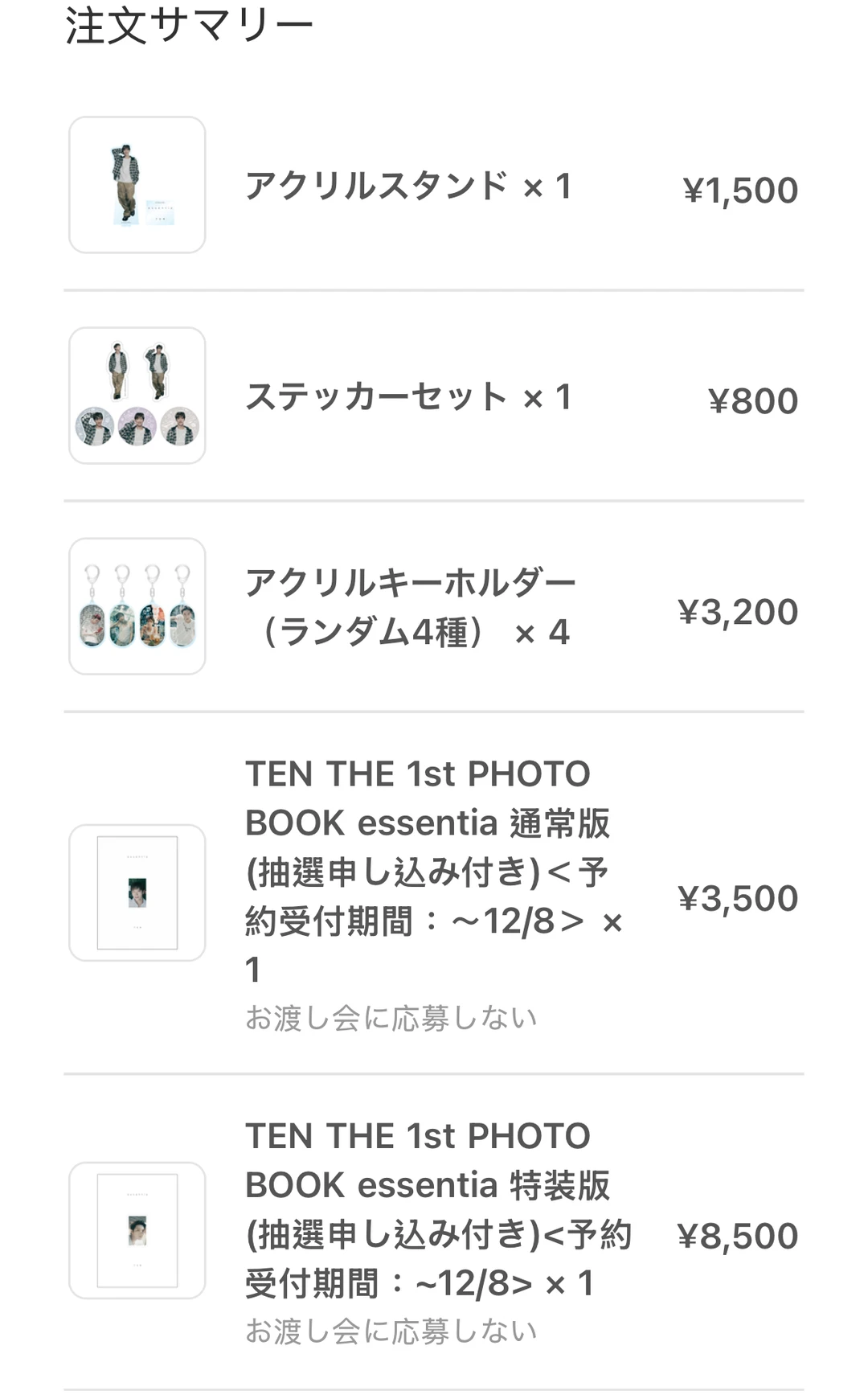868x1399 pixels.
Task: Click お渡し会に応募しない under 特装版
Action: click(391, 1331)
